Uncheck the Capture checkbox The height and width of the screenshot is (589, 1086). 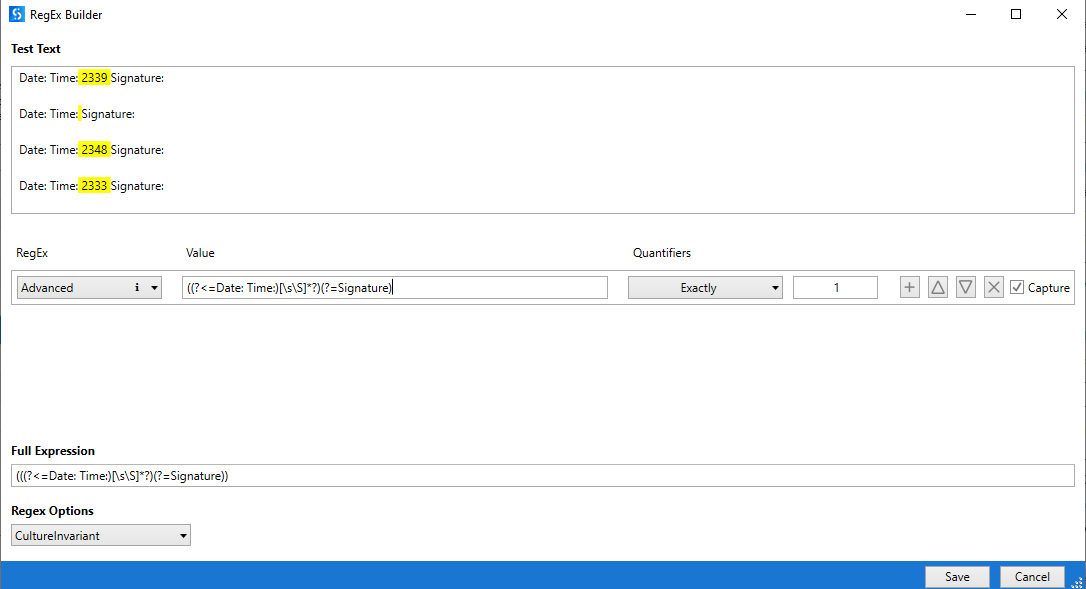(x=1017, y=287)
